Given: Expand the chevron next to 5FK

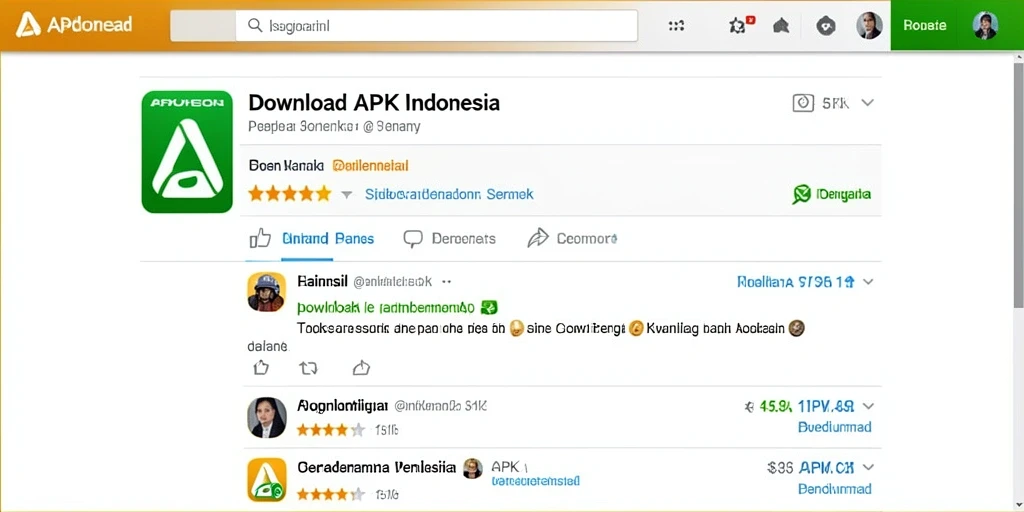Looking at the screenshot, I should [x=867, y=103].
